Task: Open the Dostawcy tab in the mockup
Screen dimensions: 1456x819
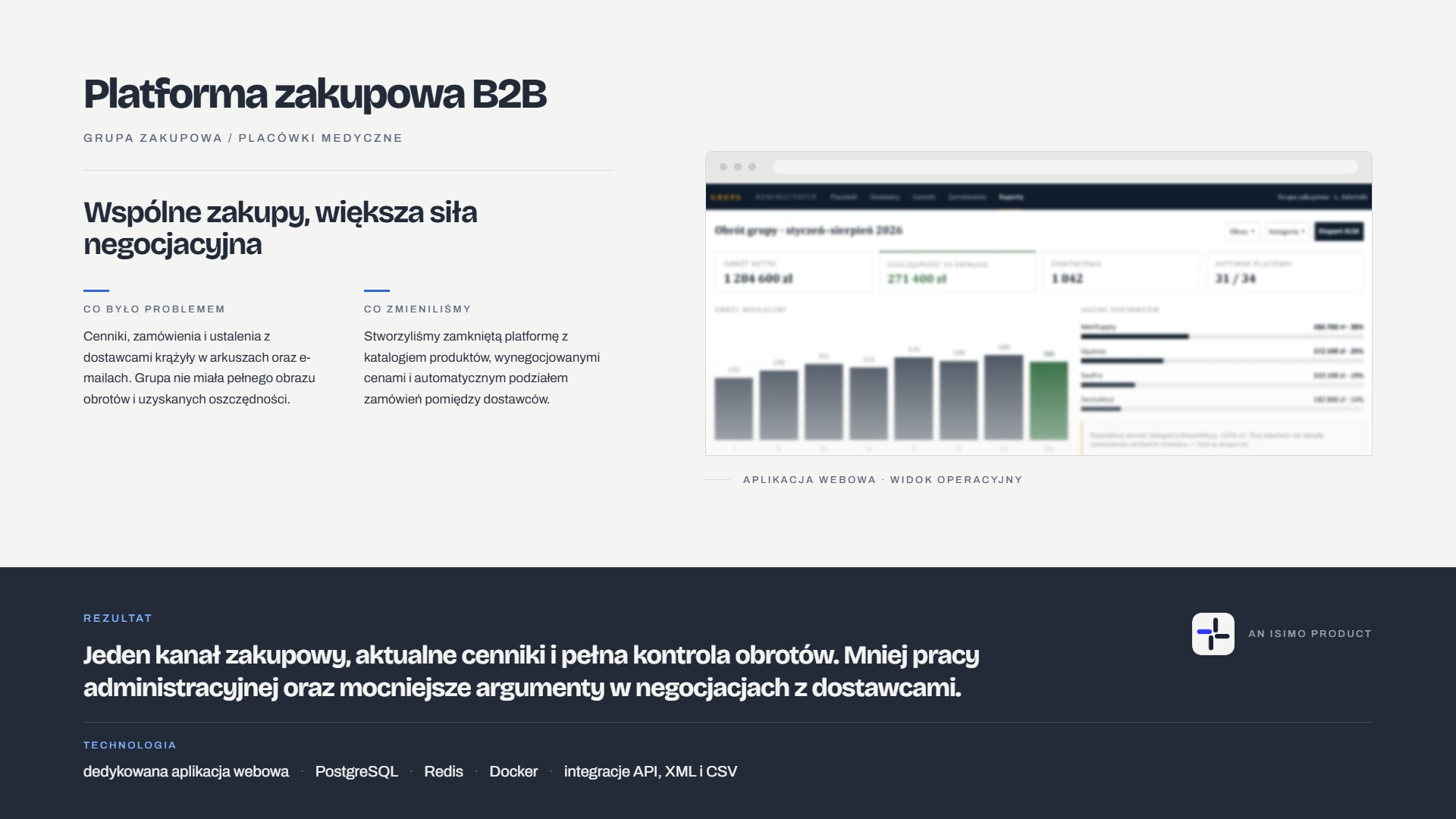Action: point(884,197)
